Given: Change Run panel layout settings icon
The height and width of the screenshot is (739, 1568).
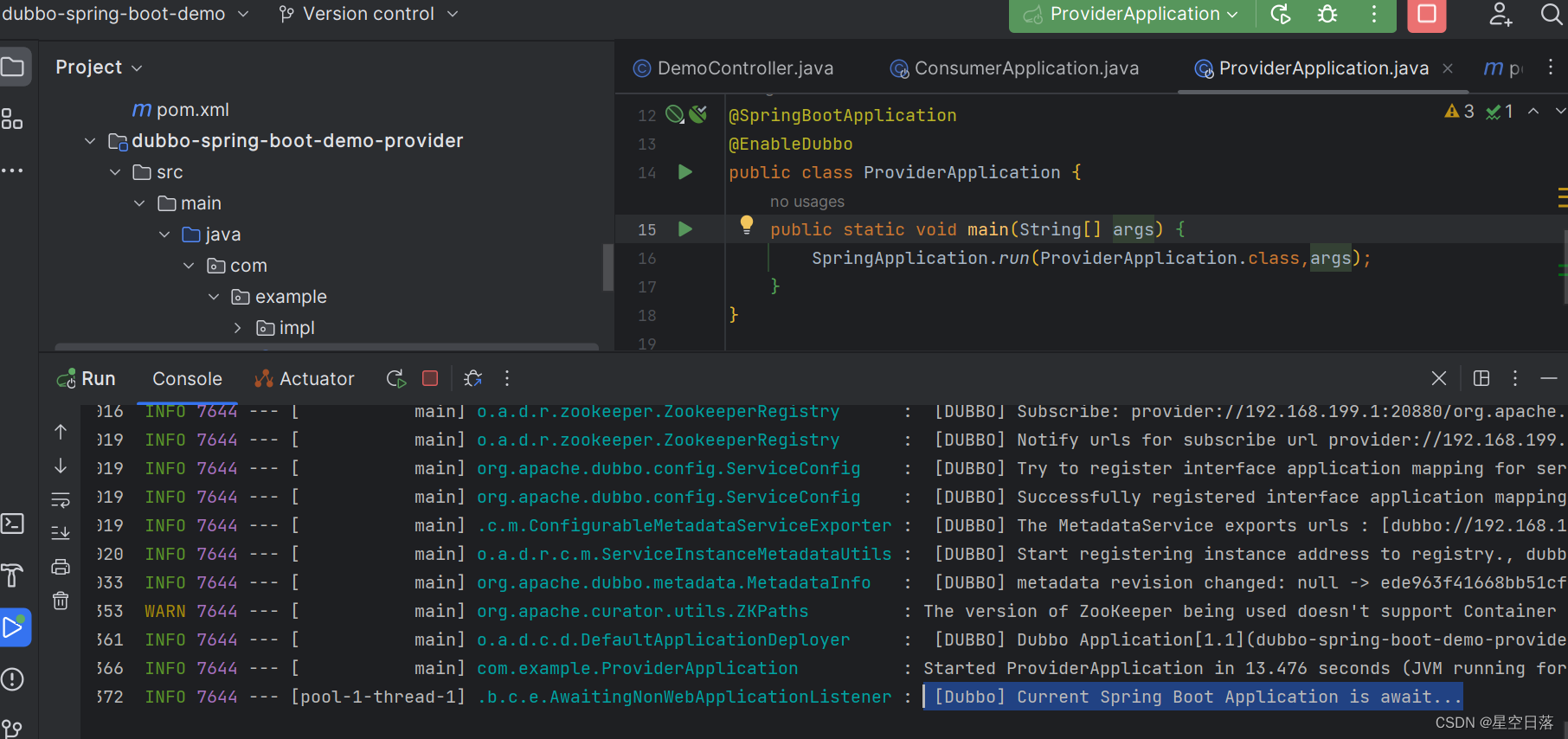Looking at the screenshot, I should pyautogui.click(x=1481, y=378).
